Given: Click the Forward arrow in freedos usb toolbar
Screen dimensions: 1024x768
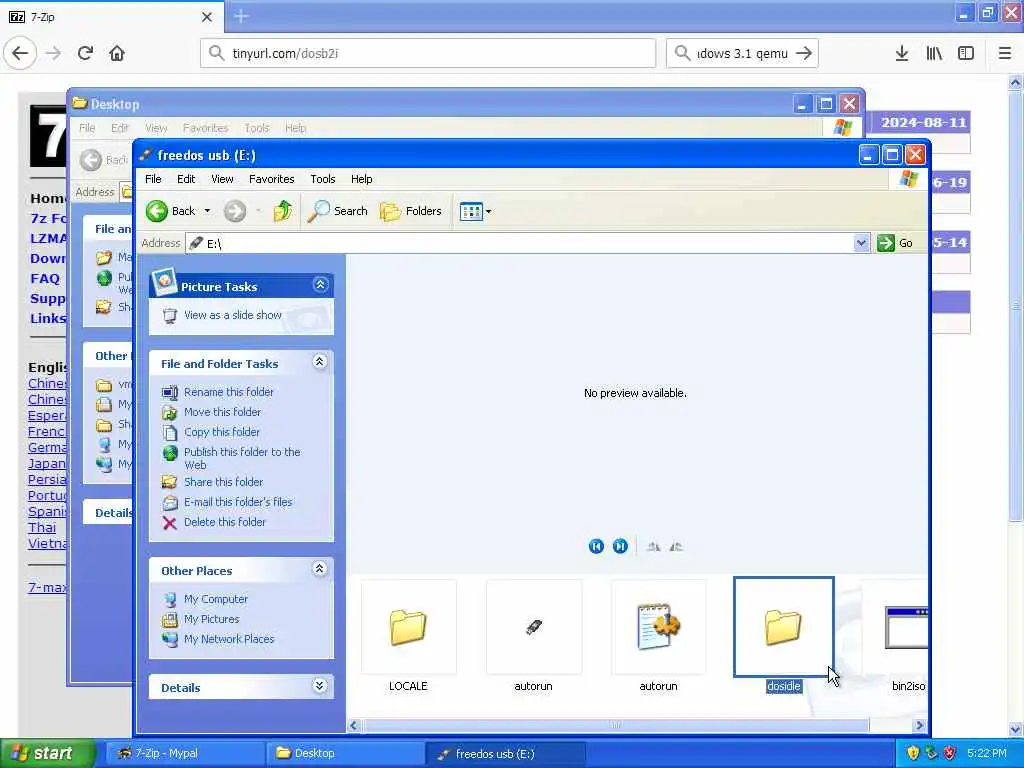Looking at the screenshot, I should point(235,211).
